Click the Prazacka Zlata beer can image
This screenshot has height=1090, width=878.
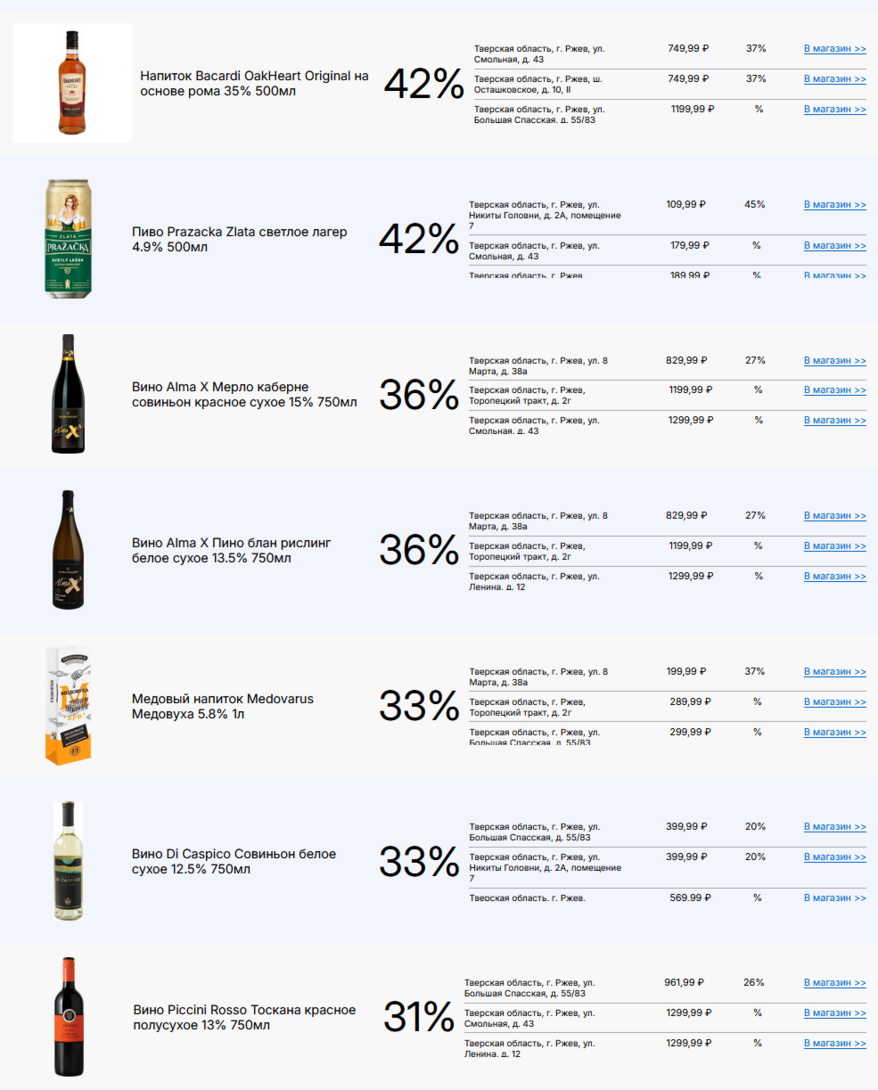click(x=73, y=239)
